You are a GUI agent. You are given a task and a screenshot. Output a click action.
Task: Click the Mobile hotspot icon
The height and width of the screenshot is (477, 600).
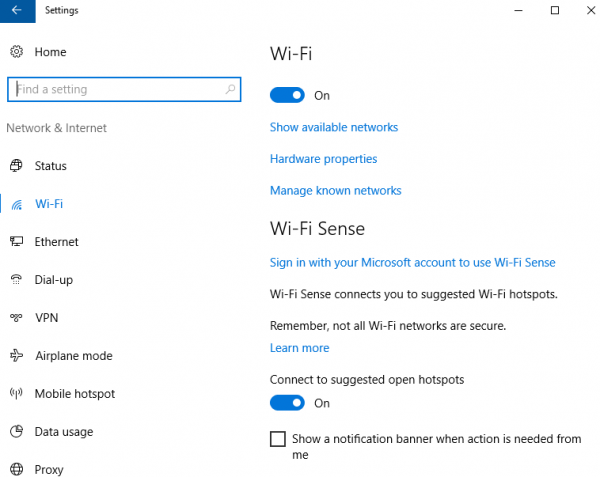click(16, 394)
